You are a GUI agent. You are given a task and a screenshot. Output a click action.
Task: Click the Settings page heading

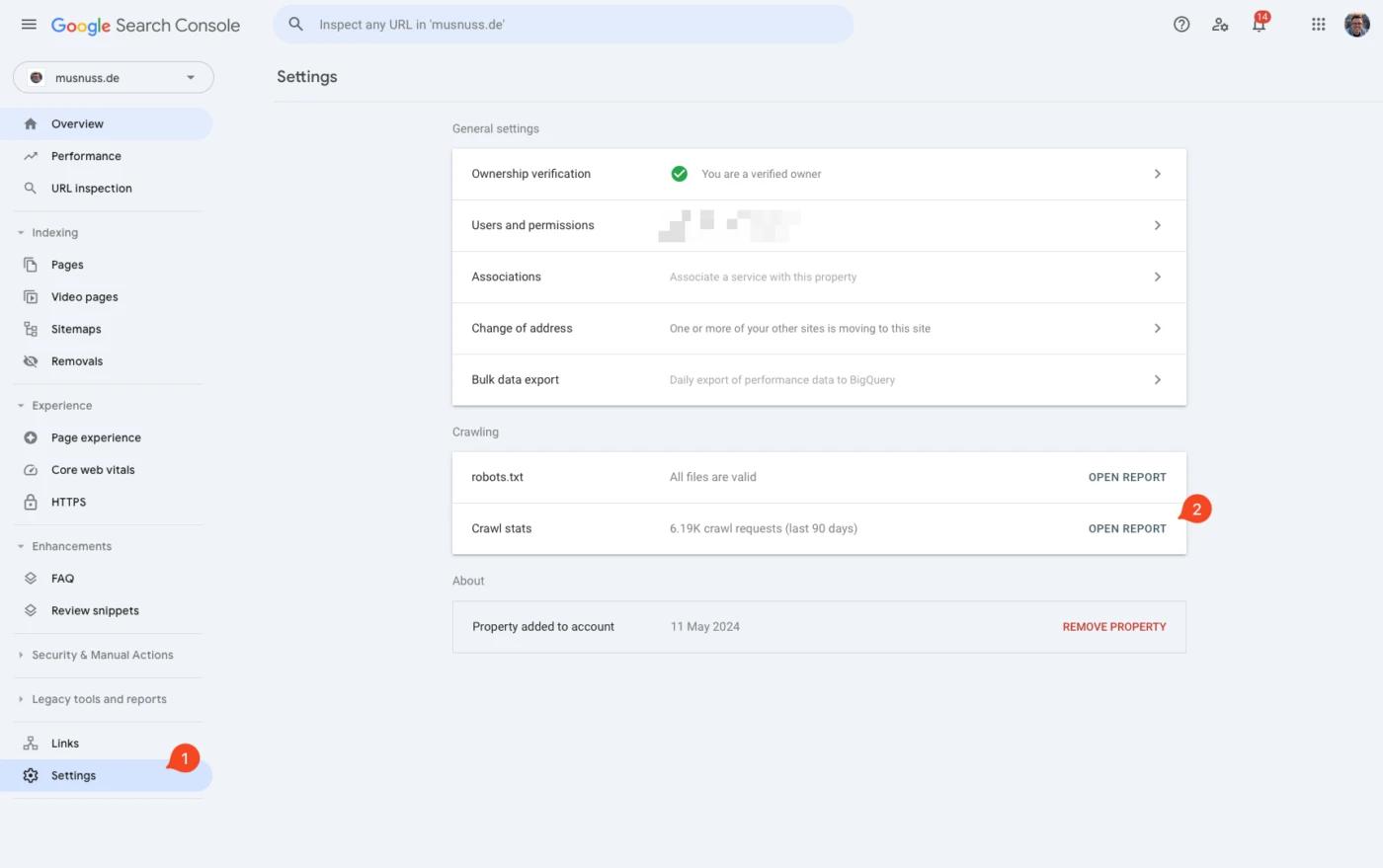[307, 77]
